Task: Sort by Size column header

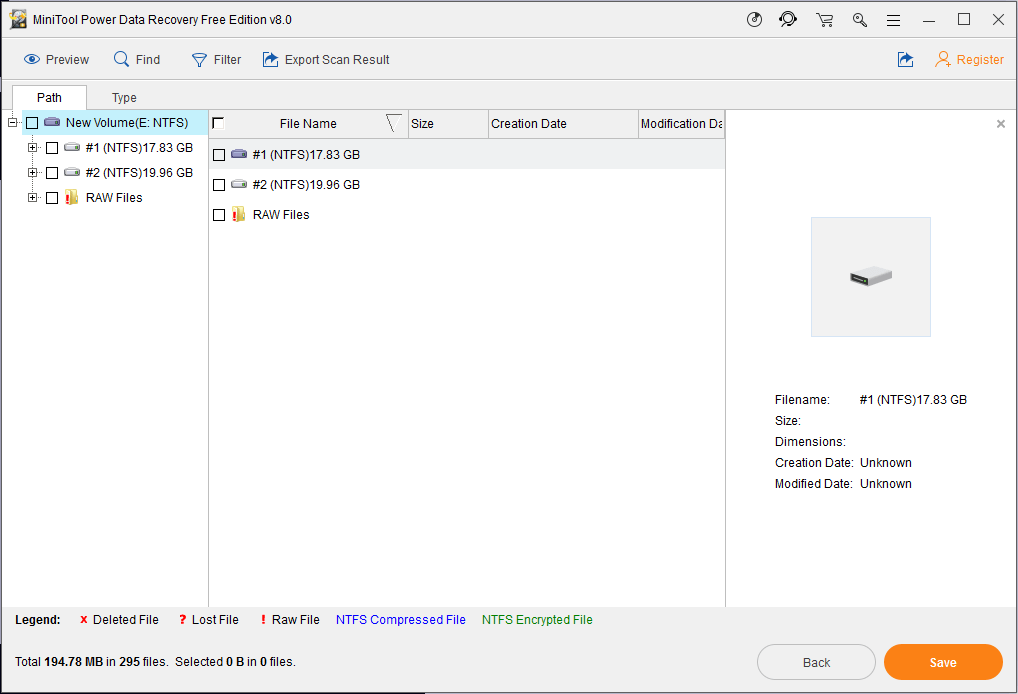Action: click(448, 123)
